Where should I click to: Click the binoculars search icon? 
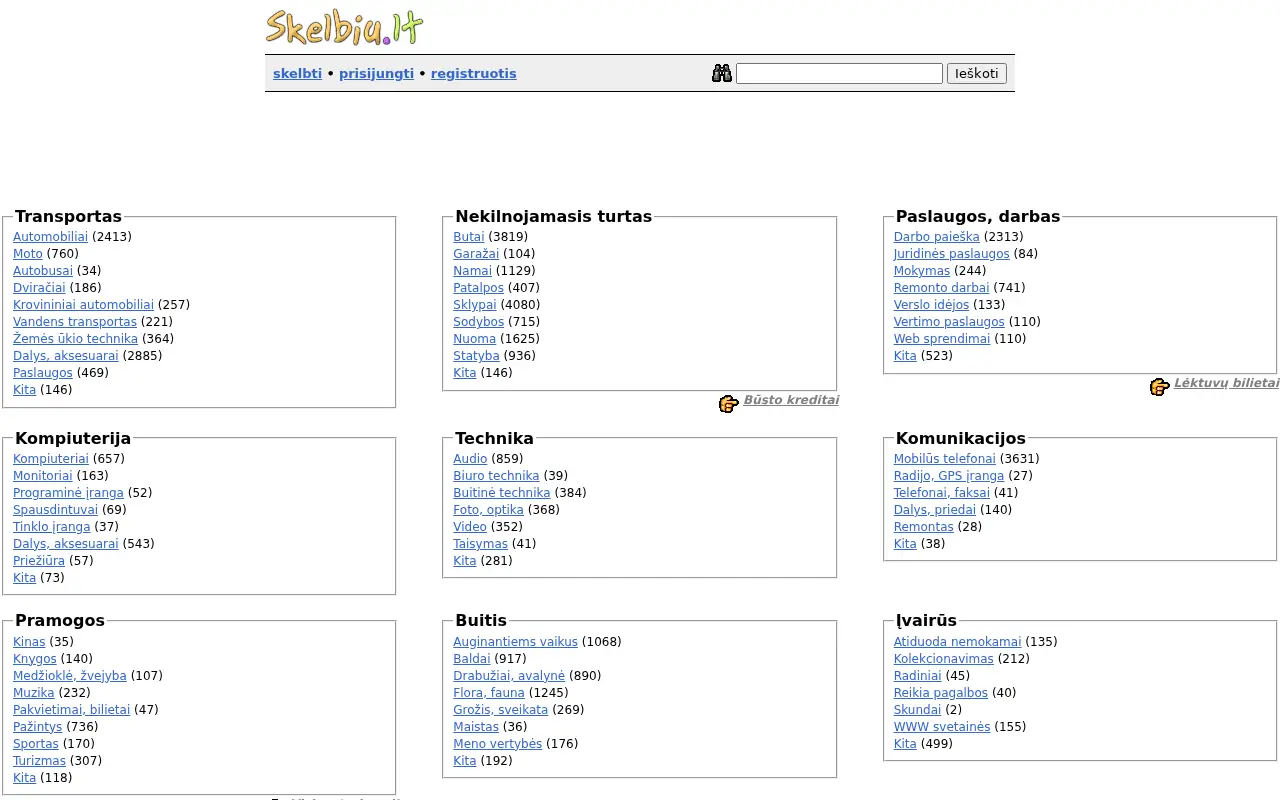[x=722, y=73]
